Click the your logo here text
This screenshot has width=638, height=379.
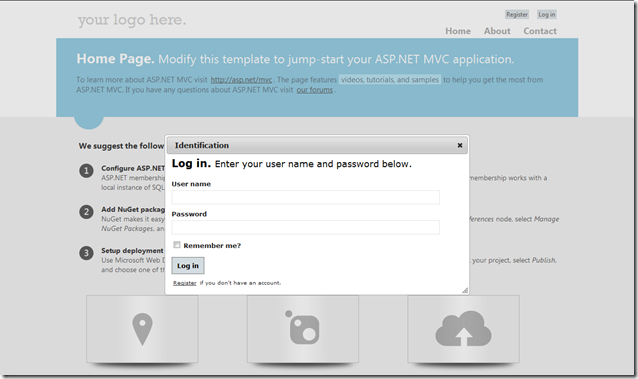pos(132,20)
